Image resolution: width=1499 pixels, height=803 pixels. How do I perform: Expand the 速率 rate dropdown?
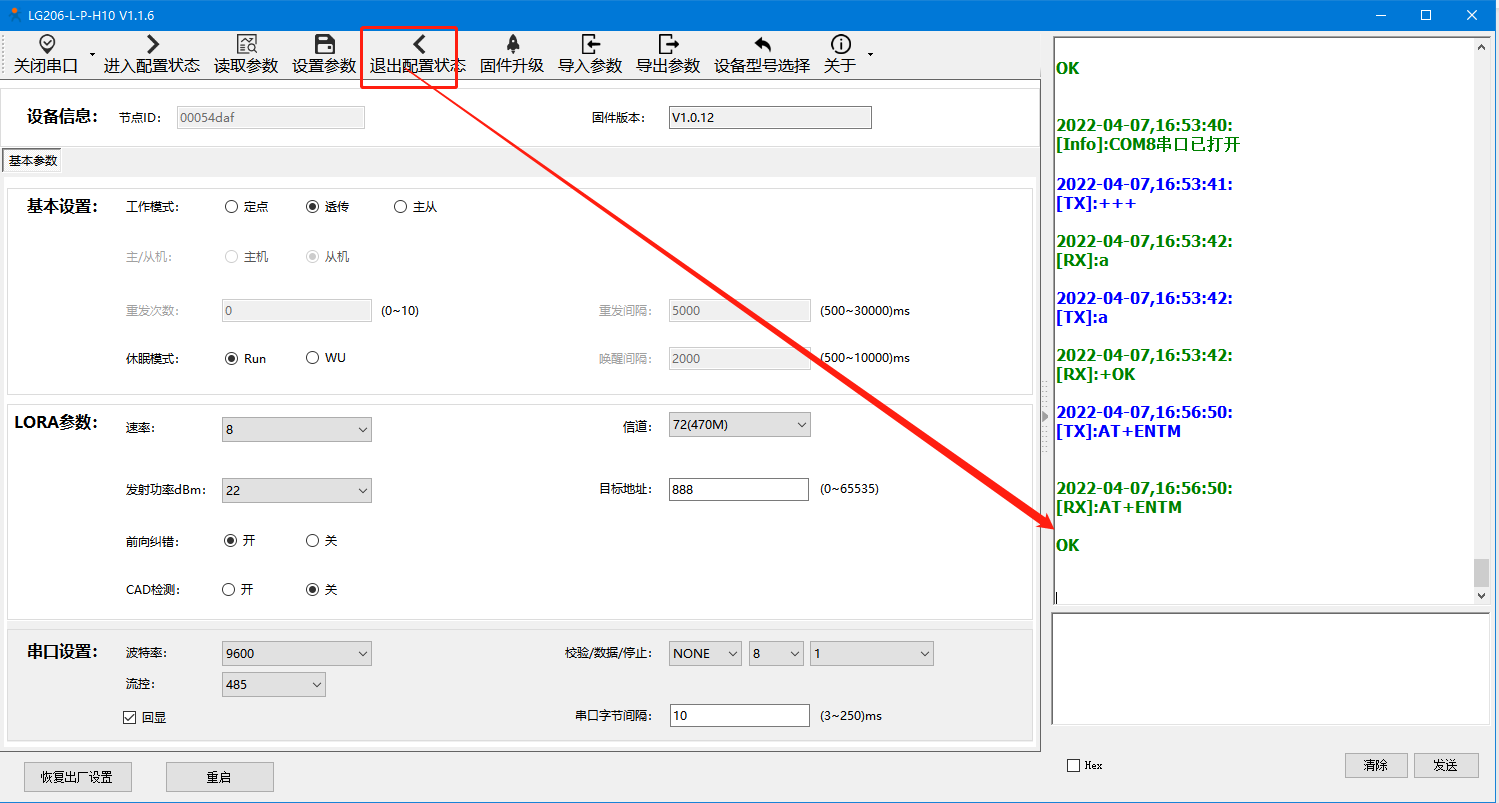point(296,430)
